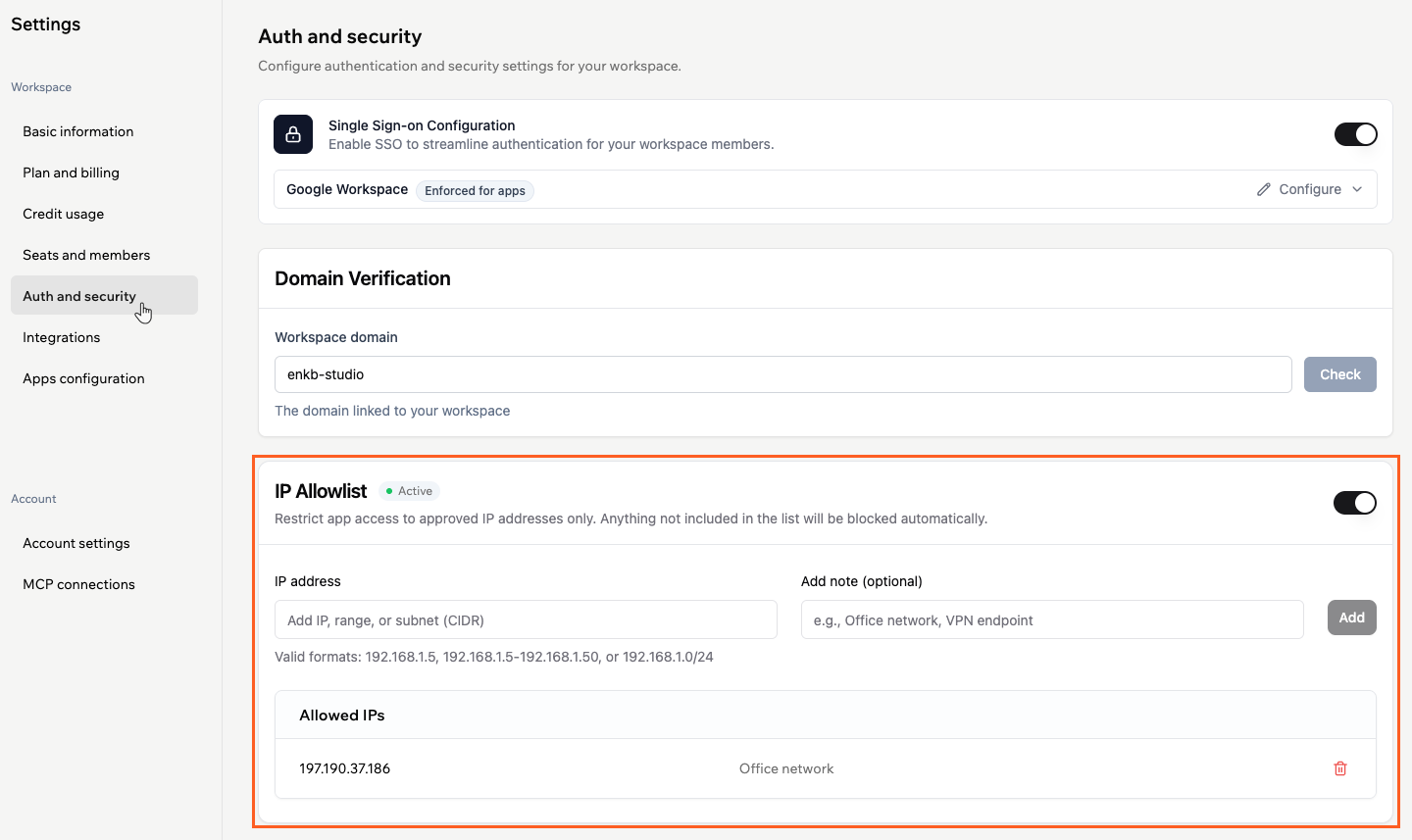
Task: Click the Add button to add an IP
Action: 1351,618
